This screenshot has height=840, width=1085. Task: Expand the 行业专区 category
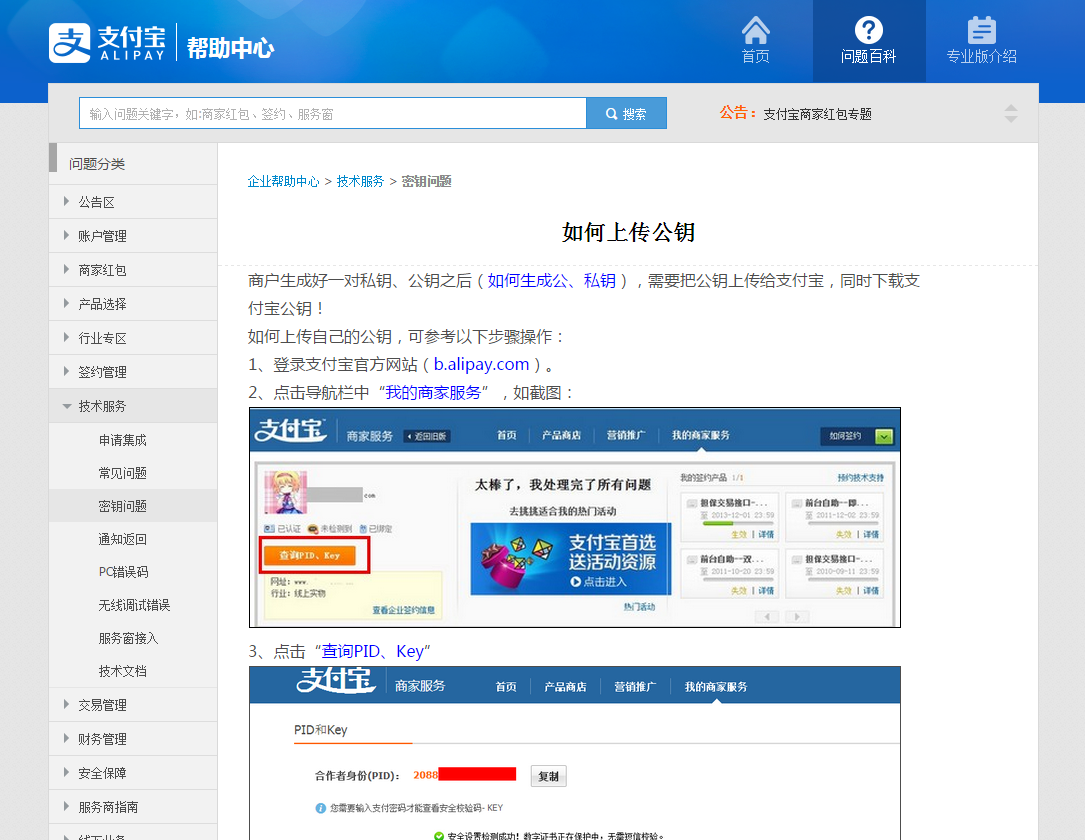tap(133, 338)
